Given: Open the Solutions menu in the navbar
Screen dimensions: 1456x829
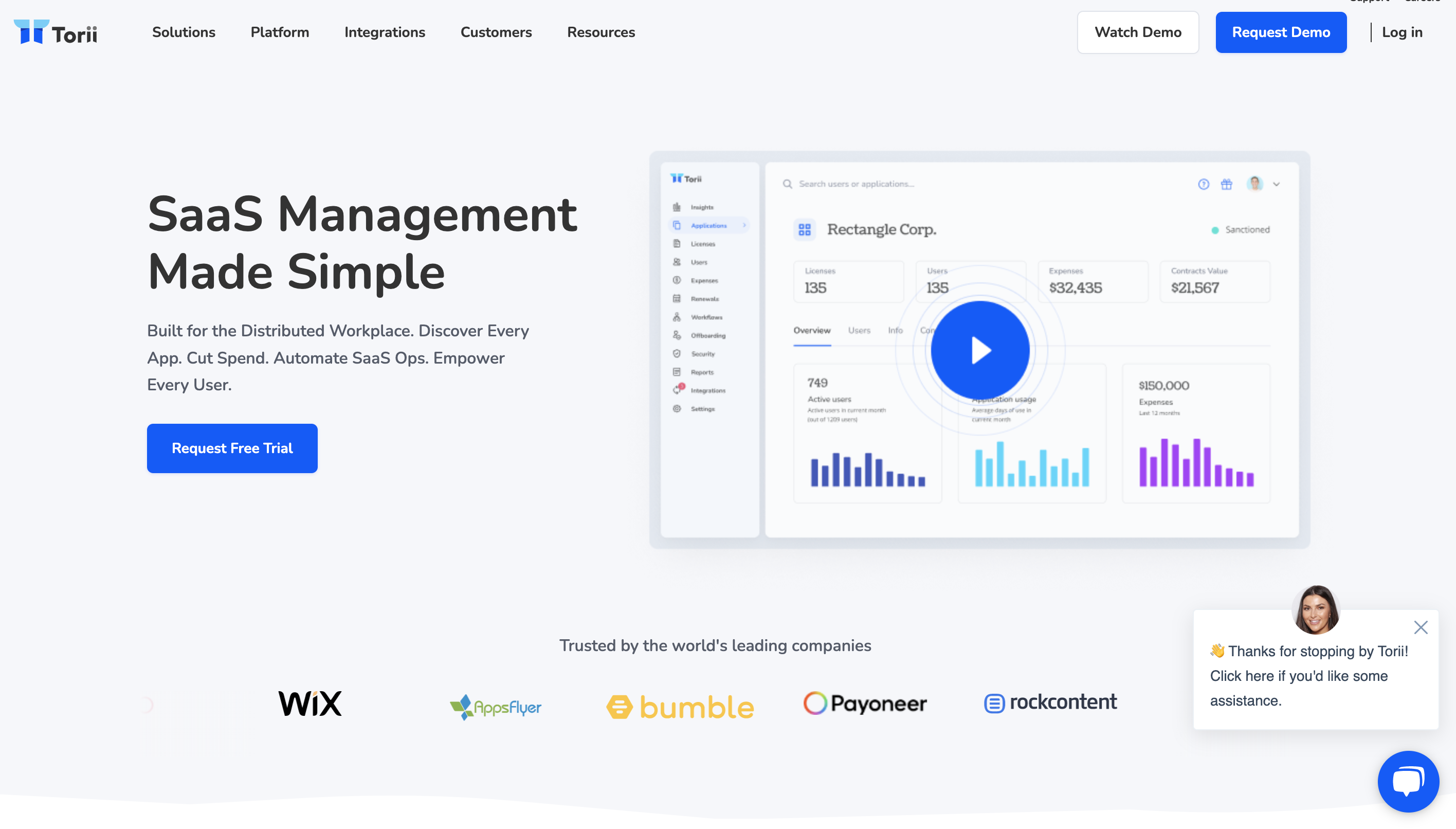Looking at the screenshot, I should 183,32.
